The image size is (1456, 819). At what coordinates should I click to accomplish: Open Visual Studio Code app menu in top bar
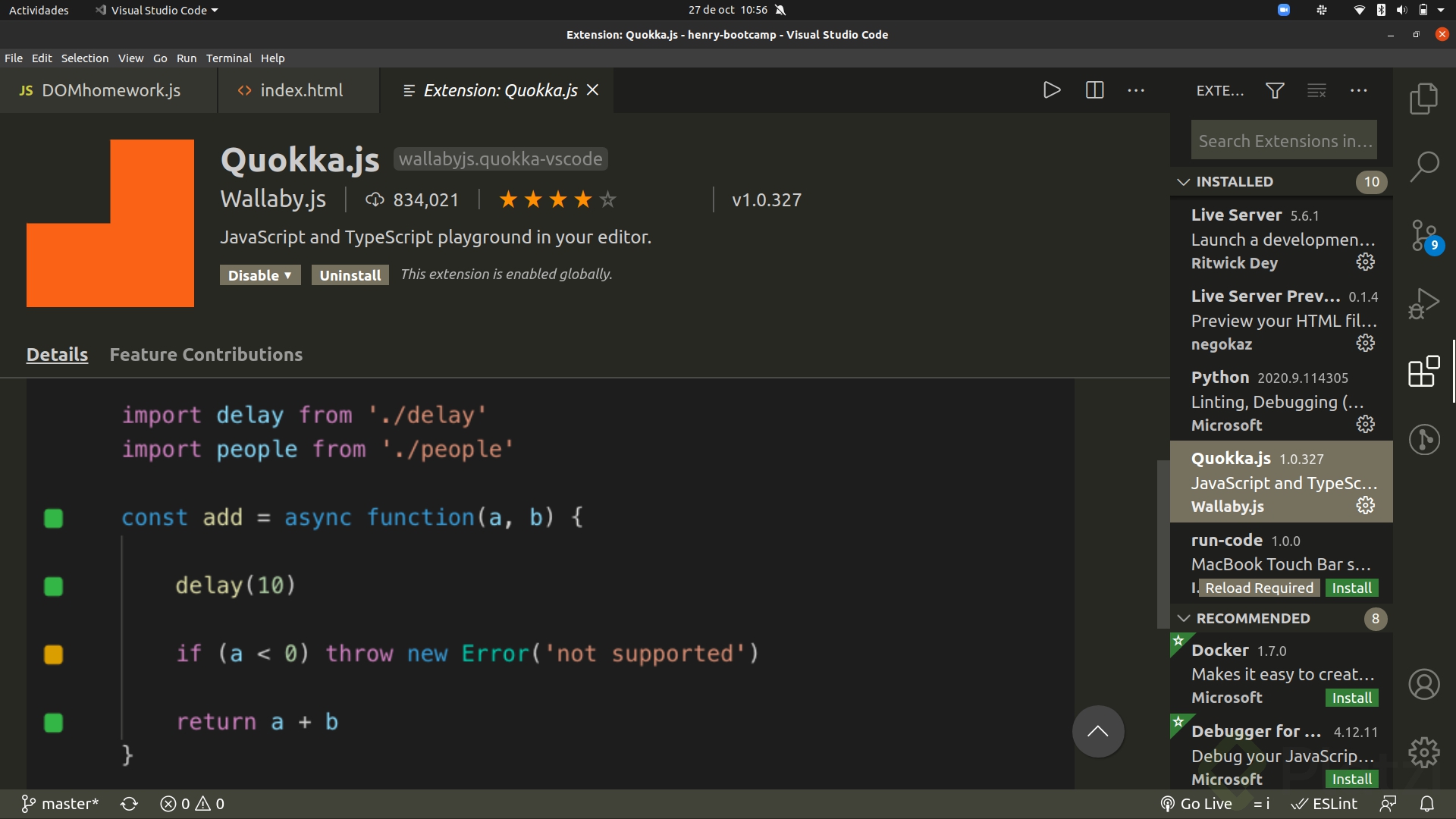click(x=157, y=11)
